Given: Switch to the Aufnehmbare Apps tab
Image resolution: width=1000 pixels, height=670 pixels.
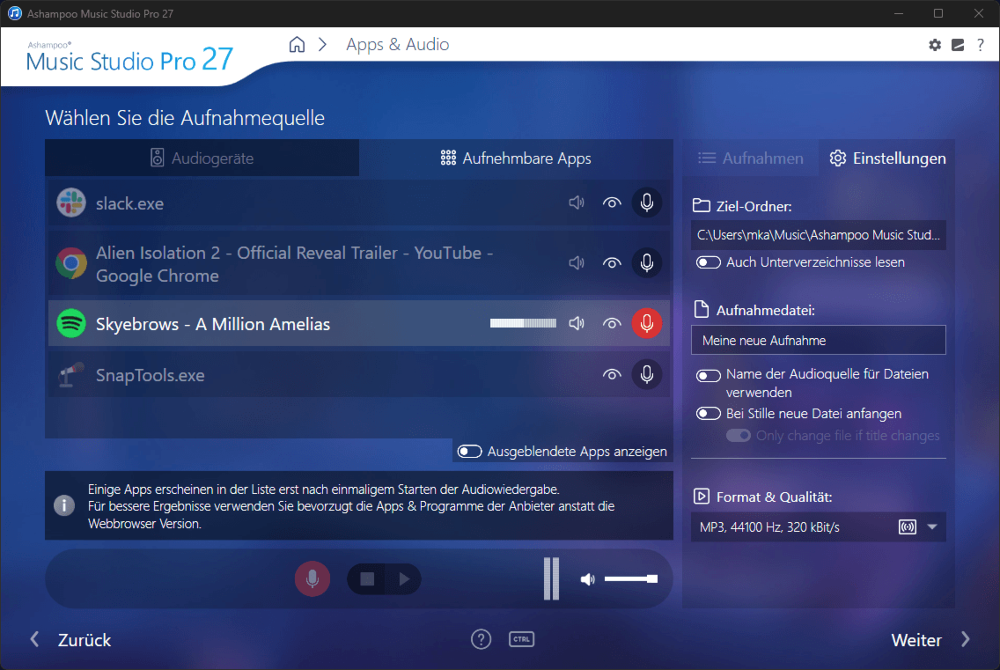Looking at the screenshot, I should (x=516, y=158).
